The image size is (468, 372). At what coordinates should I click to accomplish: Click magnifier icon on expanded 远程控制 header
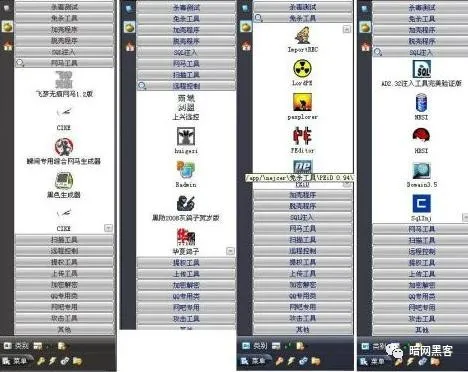click(142, 86)
